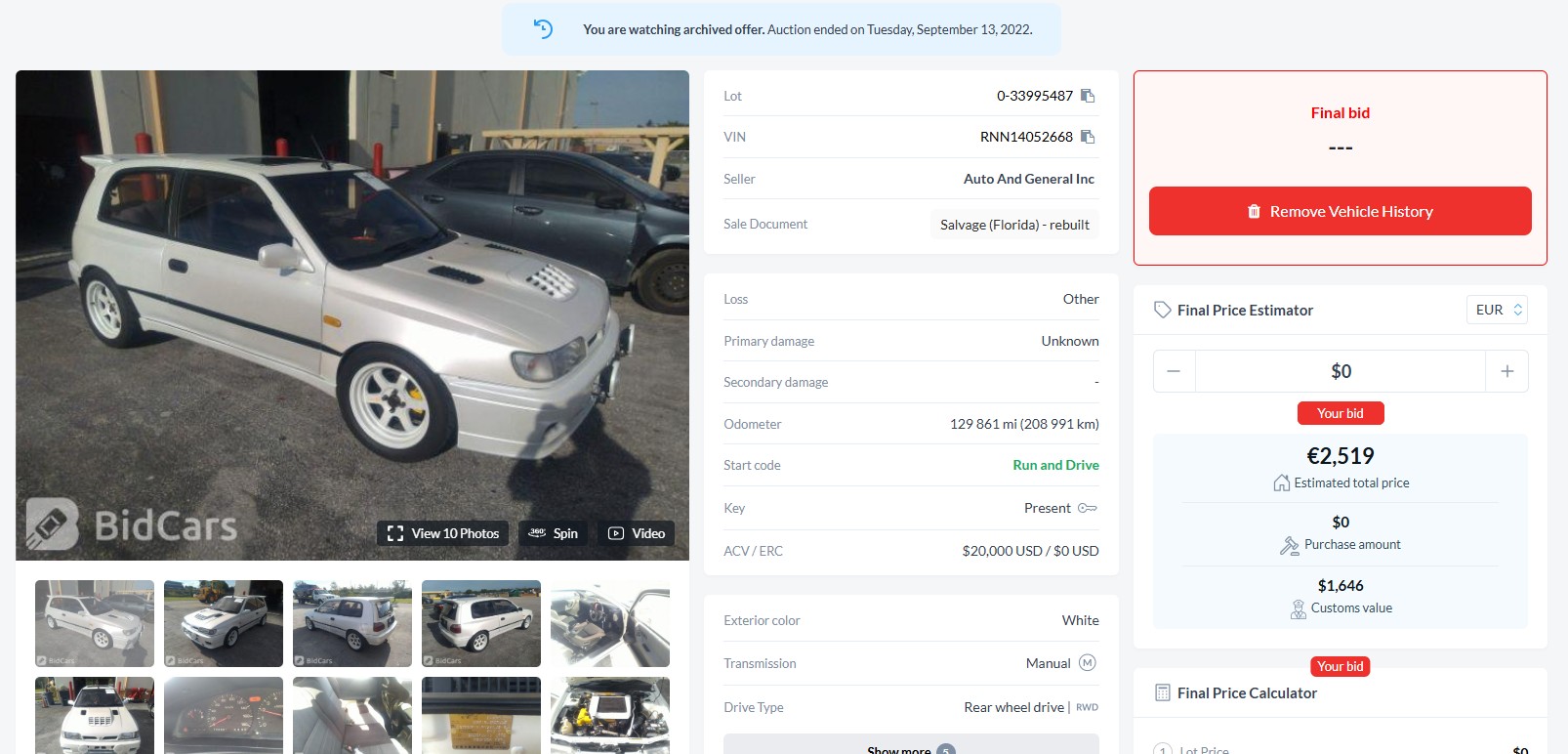
Task: Click the RWD drive type badge
Action: [x=1087, y=707]
